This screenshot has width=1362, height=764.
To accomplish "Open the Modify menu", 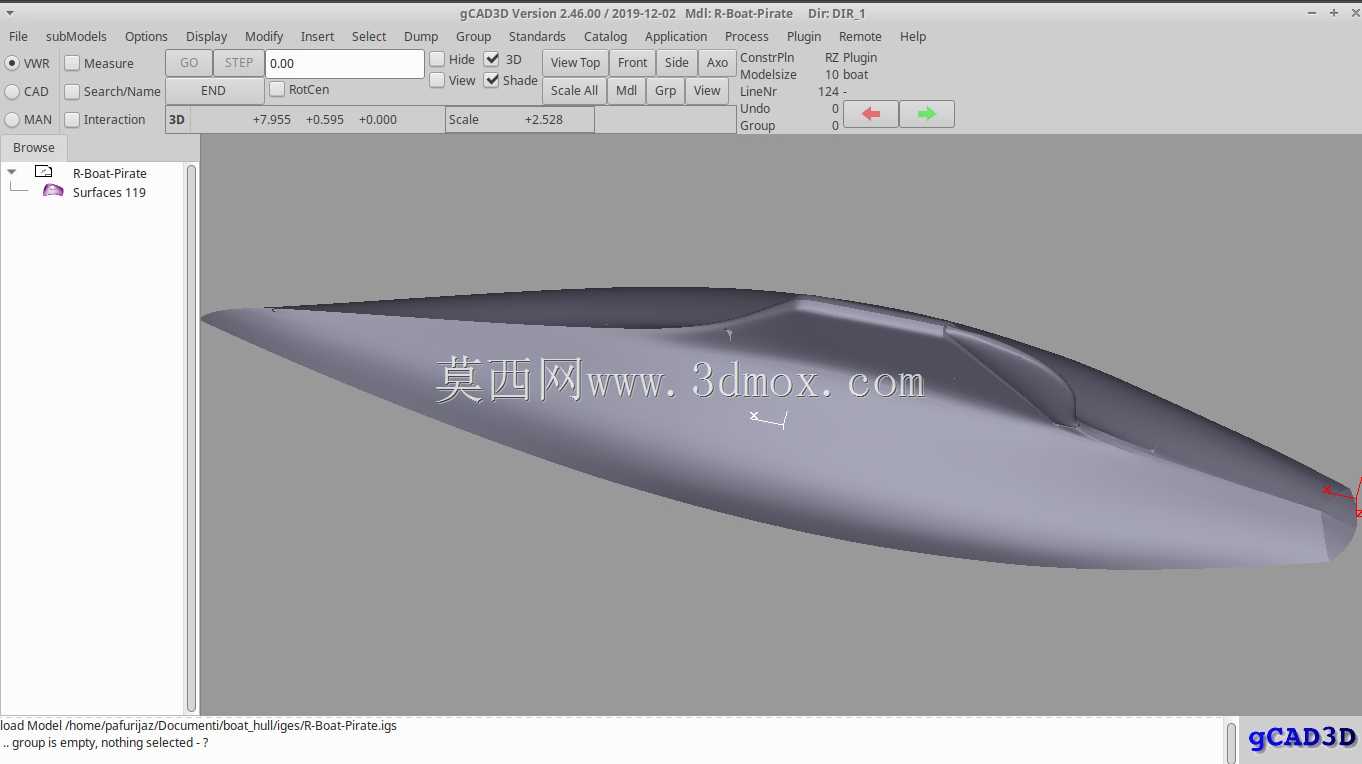I will [264, 36].
